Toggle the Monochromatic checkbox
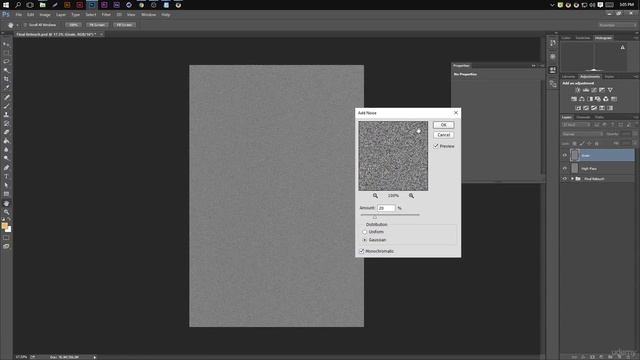Viewport: 640px width, 360px height. pos(362,251)
